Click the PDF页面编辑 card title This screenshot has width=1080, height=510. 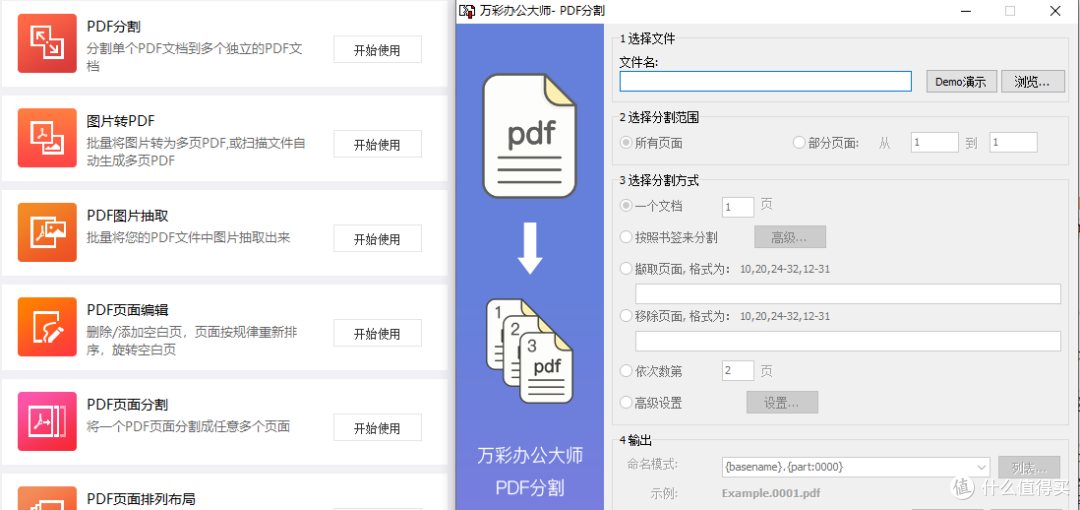(x=127, y=310)
